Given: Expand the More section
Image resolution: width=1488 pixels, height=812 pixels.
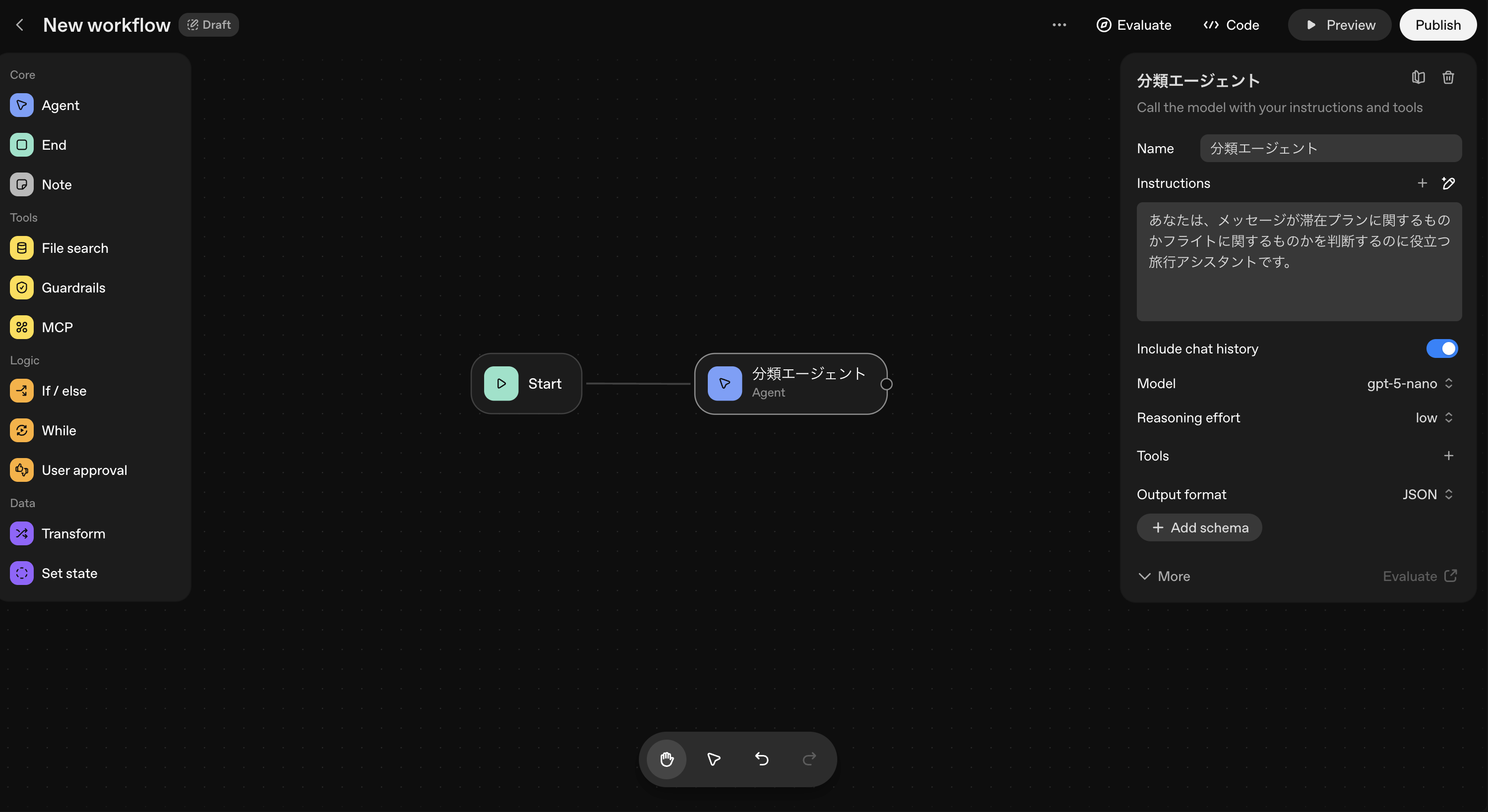Looking at the screenshot, I should coord(1164,577).
